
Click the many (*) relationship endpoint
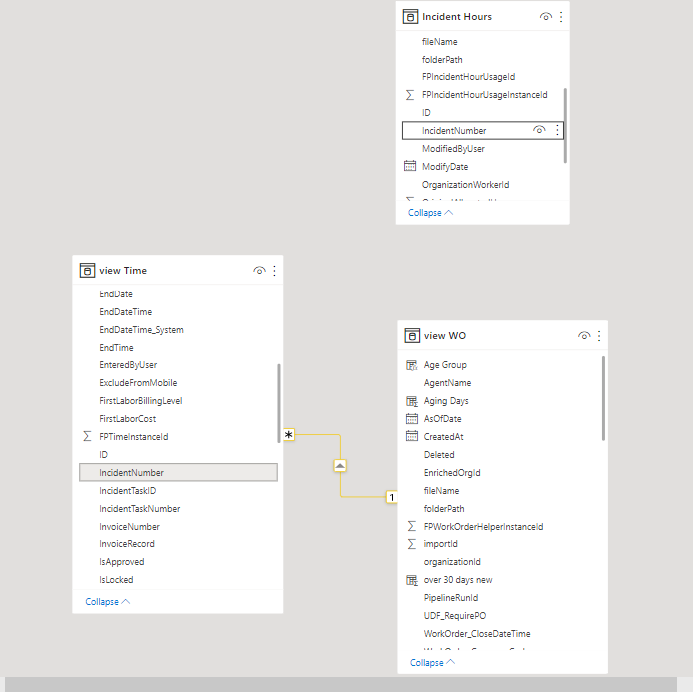pyautogui.click(x=289, y=434)
